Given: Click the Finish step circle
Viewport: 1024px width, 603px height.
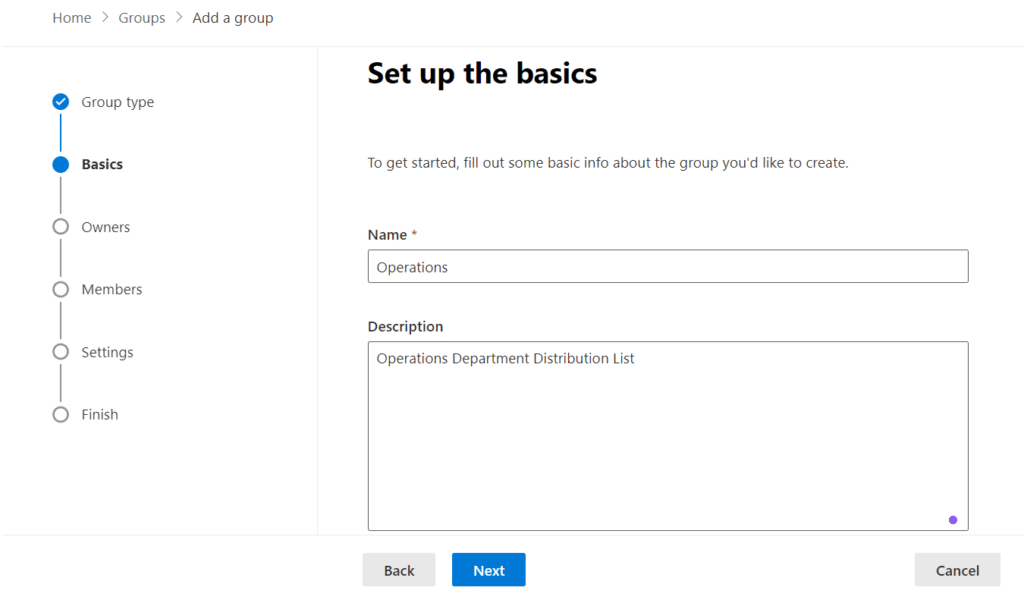Looking at the screenshot, I should 61,415.
